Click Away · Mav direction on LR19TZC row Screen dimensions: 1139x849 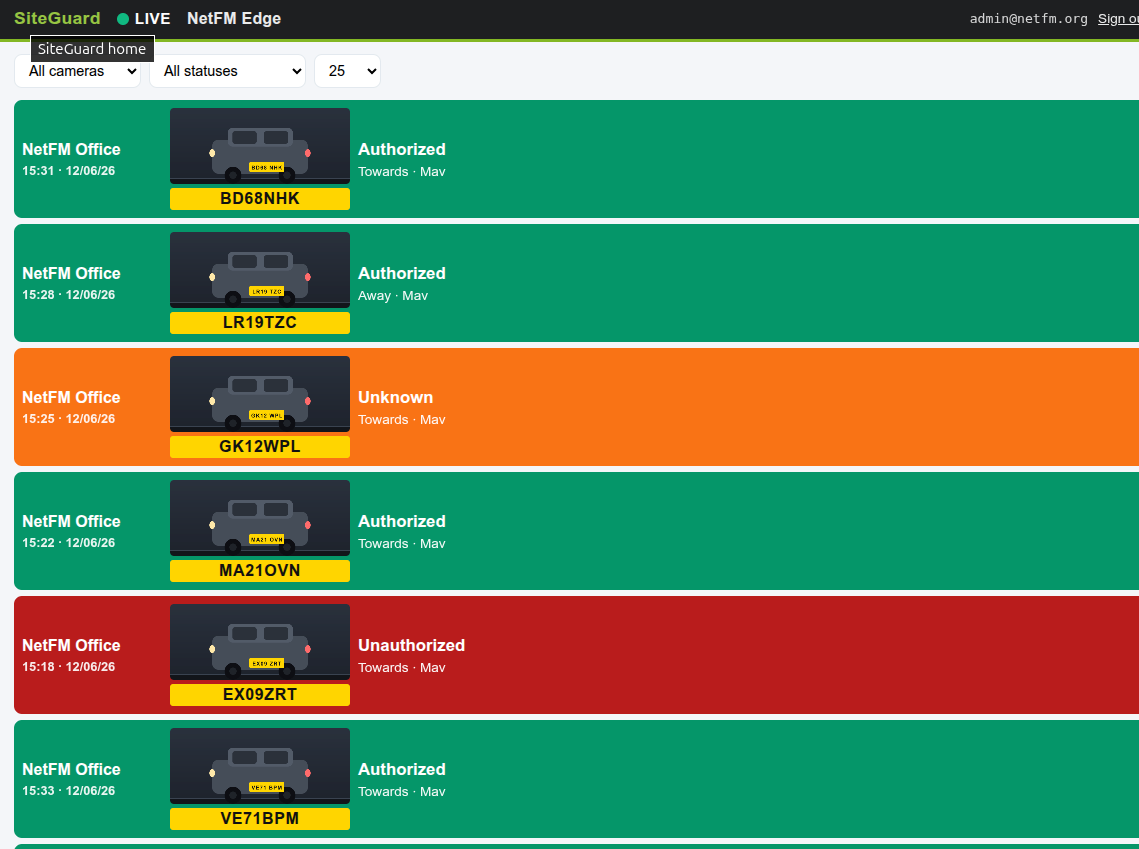coord(393,296)
